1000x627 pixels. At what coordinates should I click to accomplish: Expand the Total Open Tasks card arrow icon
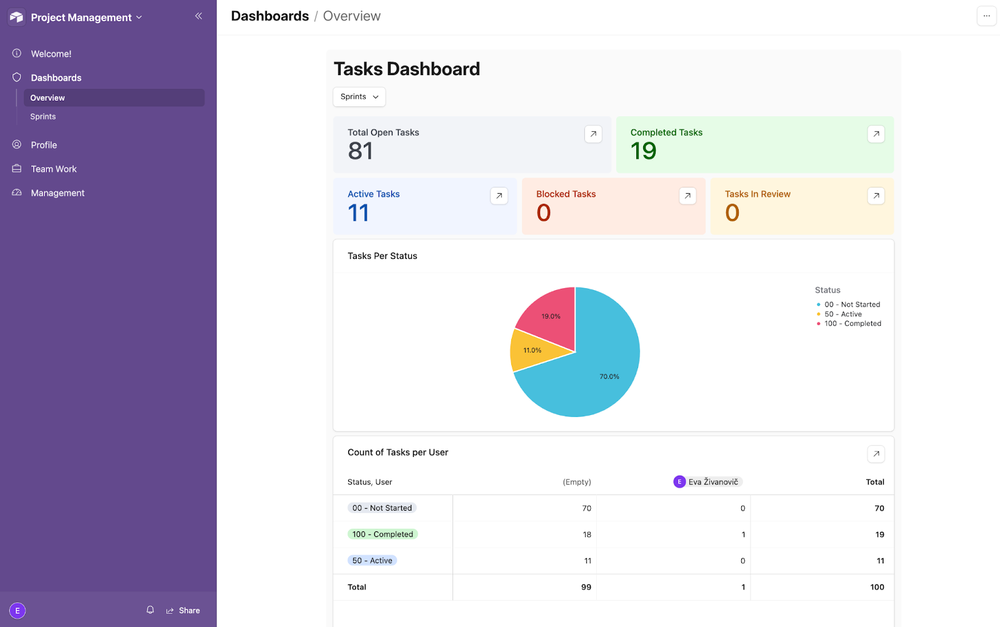pos(593,133)
